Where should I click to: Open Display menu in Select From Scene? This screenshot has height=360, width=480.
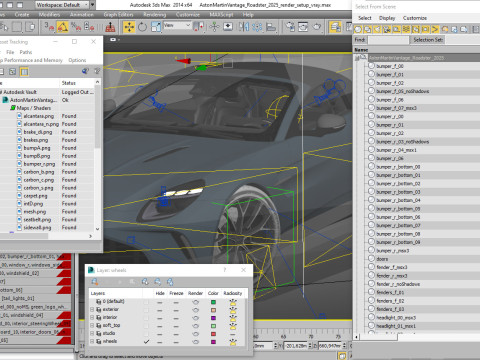[387, 18]
